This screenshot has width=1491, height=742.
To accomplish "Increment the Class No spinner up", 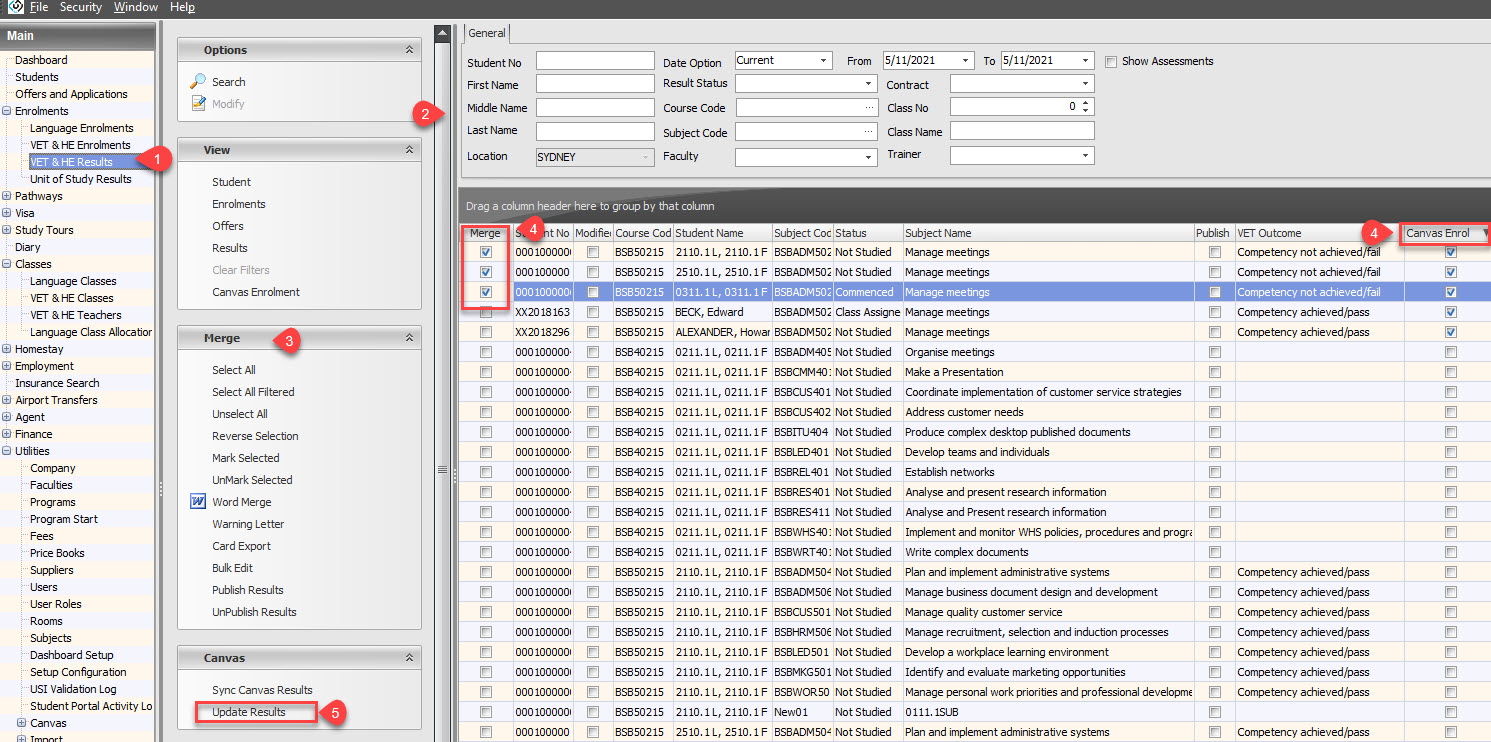I will point(1087,102).
